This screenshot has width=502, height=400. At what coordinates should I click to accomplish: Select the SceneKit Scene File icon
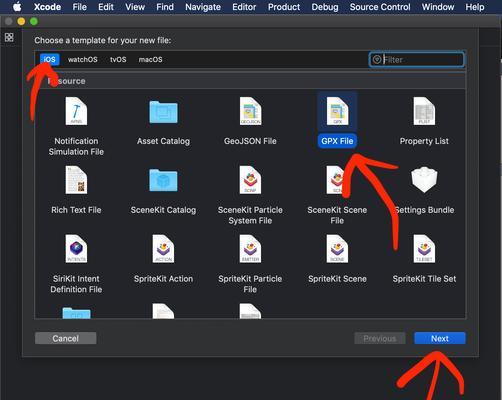pyautogui.click(x=335, y=180)
